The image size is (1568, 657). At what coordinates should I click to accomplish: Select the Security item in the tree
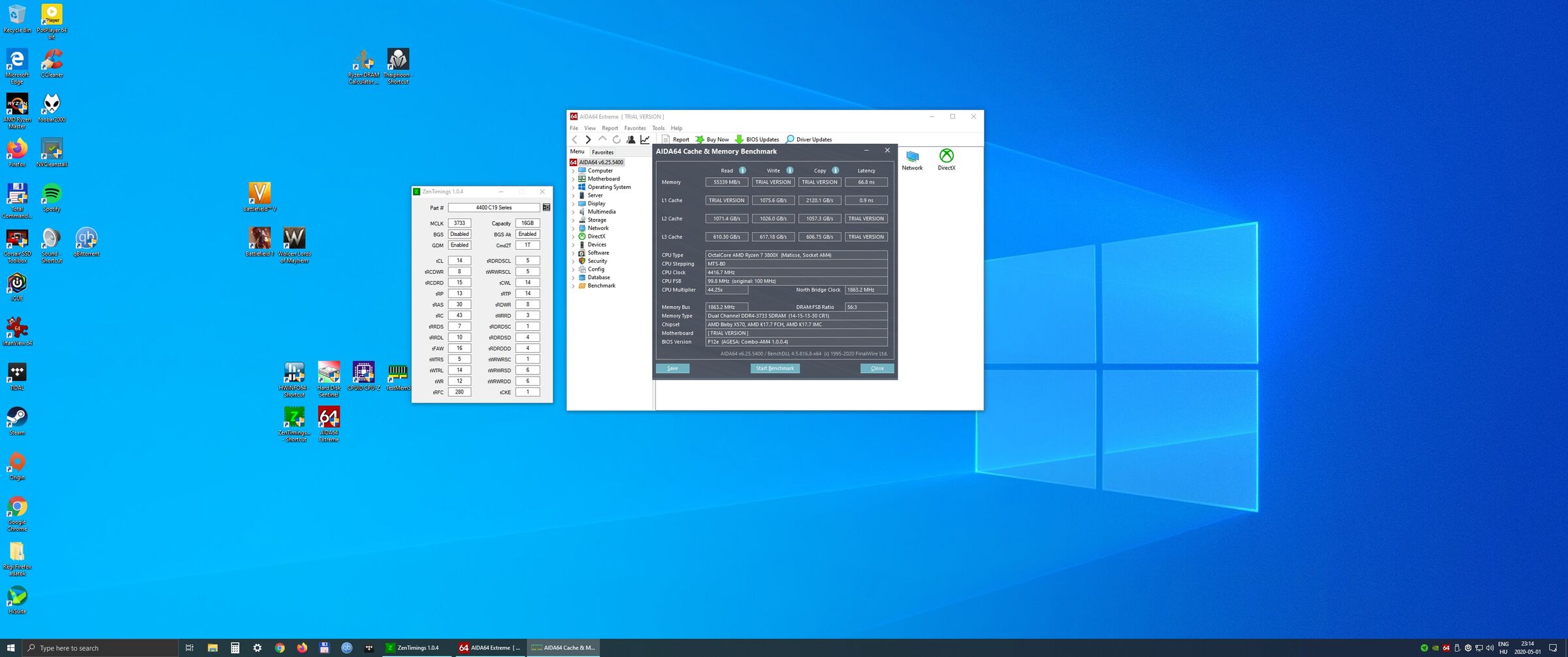click(597, 261)
